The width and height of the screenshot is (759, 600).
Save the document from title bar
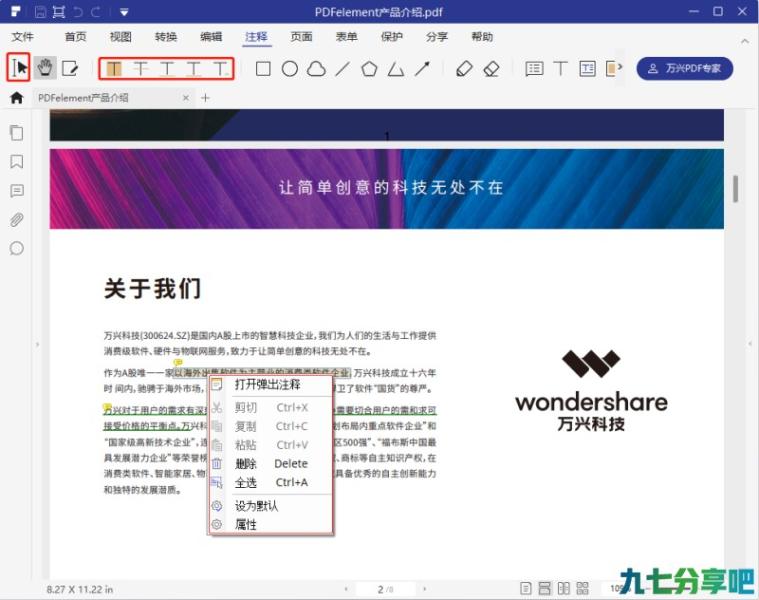(x=41, y=12)
